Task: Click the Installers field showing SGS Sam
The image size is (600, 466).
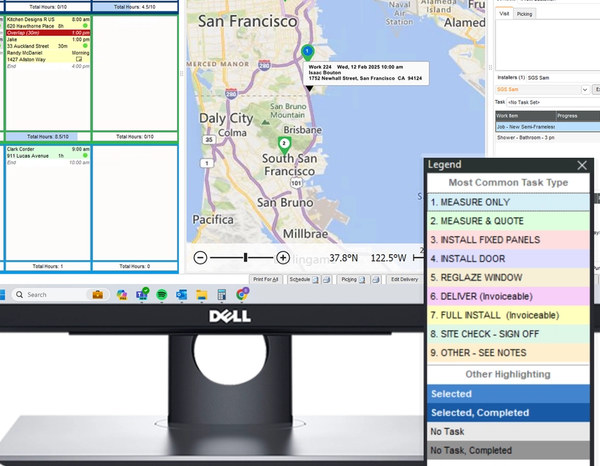Action: 562,78
